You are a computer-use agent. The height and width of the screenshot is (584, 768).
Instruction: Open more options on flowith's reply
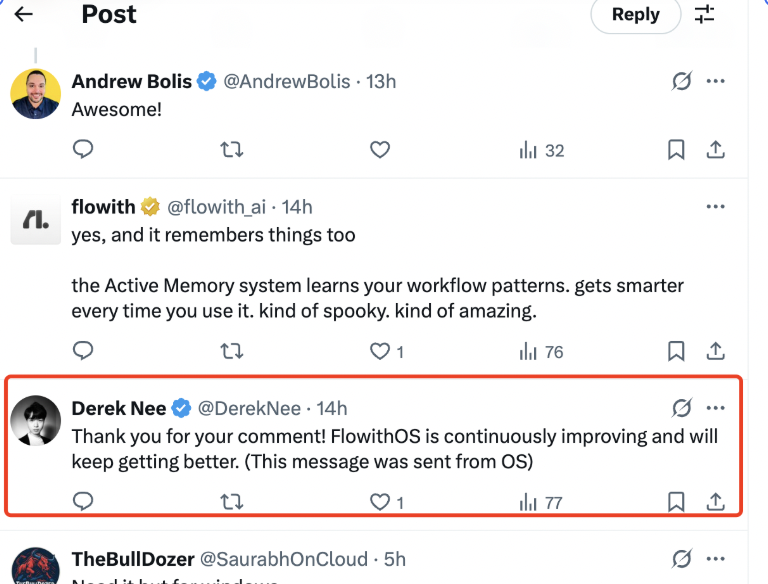tap(715, 207)
